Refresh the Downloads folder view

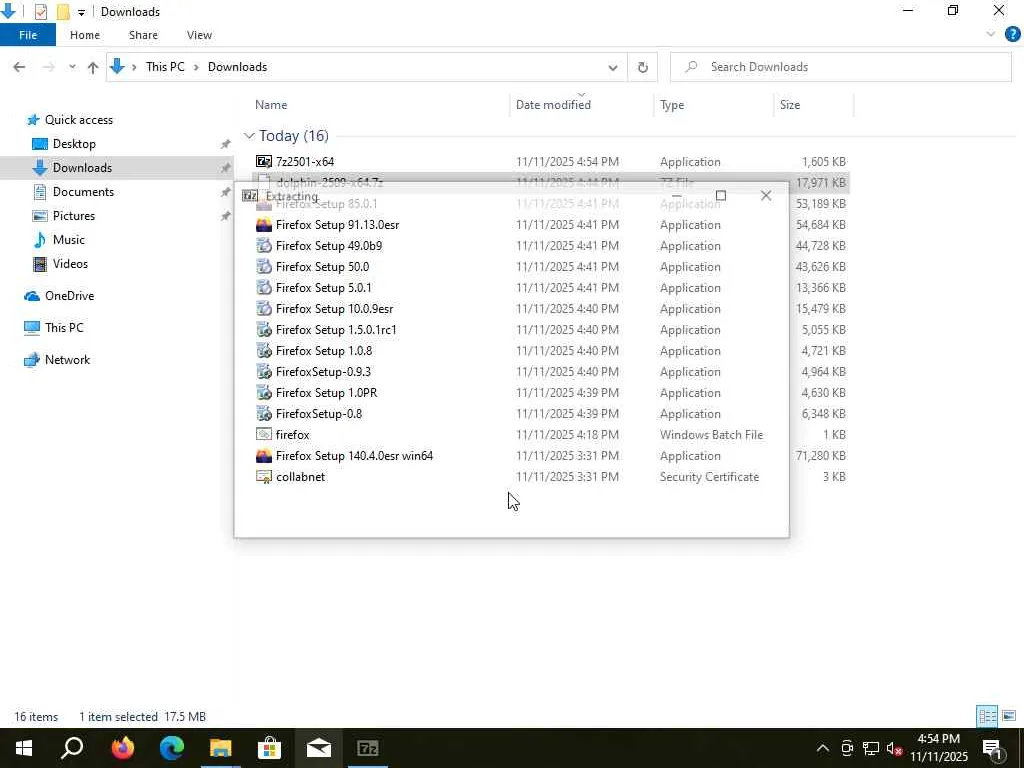643,67
